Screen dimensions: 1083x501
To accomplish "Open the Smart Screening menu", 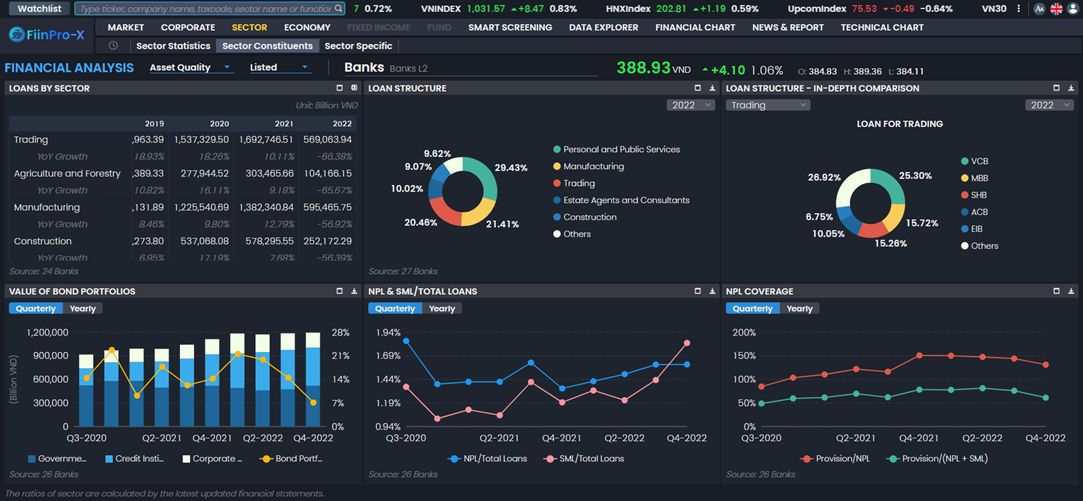I will [x=510, y=27].
